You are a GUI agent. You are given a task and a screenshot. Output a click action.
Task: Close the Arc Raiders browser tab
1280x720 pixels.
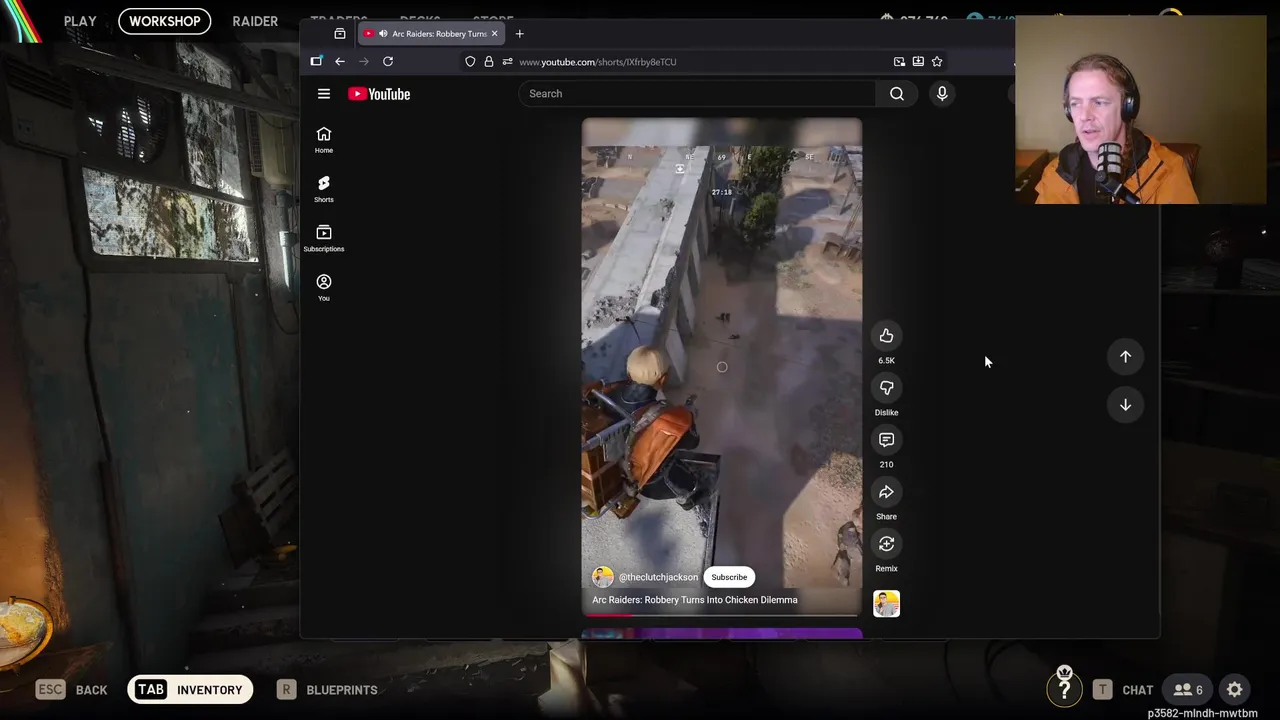click(494, 34)
